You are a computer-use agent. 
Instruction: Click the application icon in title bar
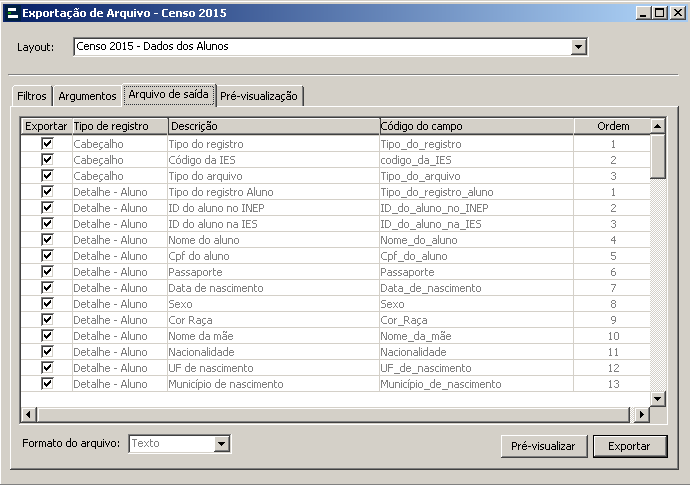11,13
